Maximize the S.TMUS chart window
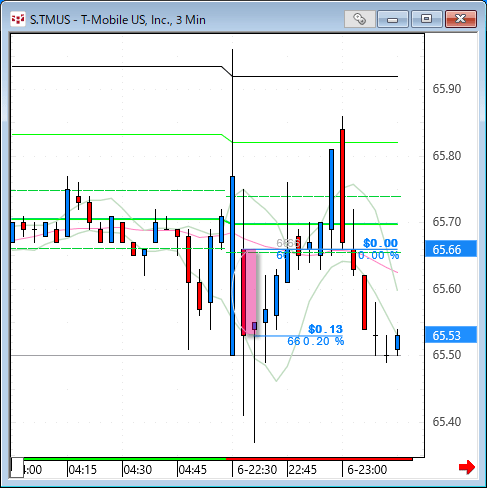 click(x=426, y=19)
